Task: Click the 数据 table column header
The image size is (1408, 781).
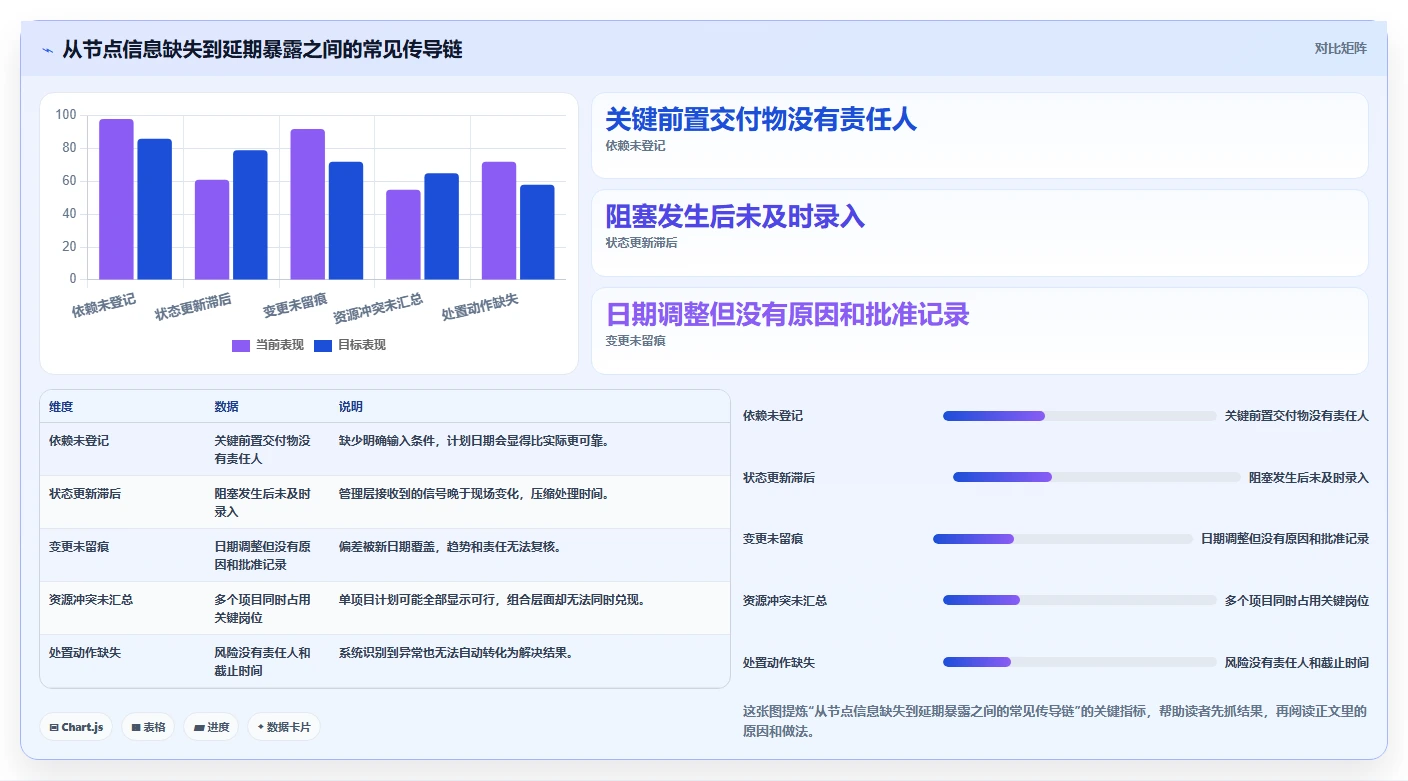Action: point(226,407)
